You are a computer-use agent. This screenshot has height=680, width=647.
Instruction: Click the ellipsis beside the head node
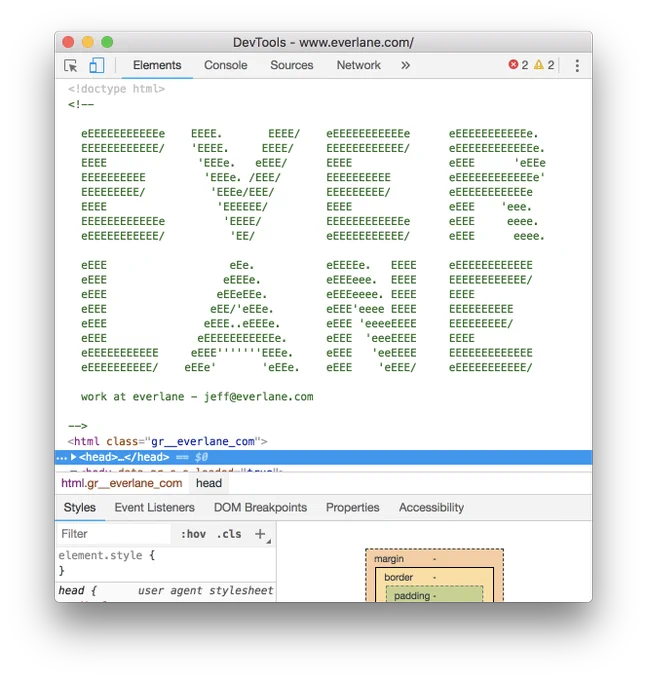(62, 458)
